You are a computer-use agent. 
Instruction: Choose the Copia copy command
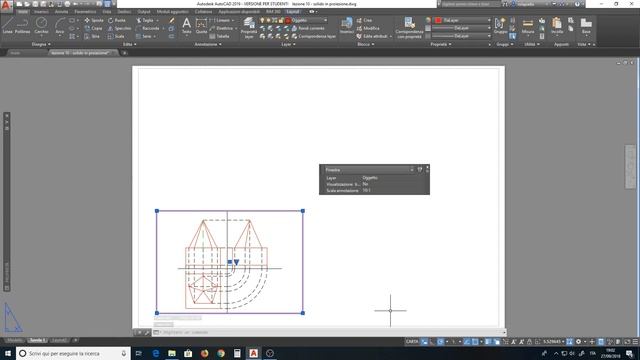93,28
